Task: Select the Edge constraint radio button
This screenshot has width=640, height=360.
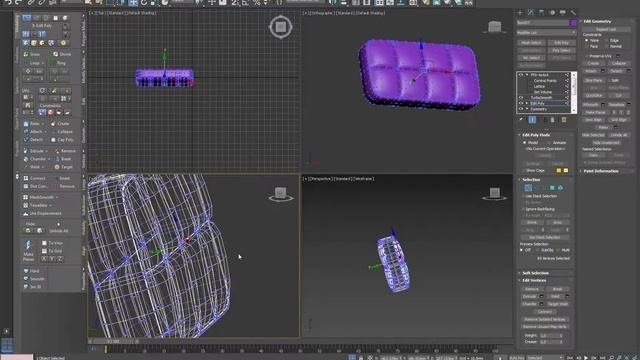Action: pos(606,40)
